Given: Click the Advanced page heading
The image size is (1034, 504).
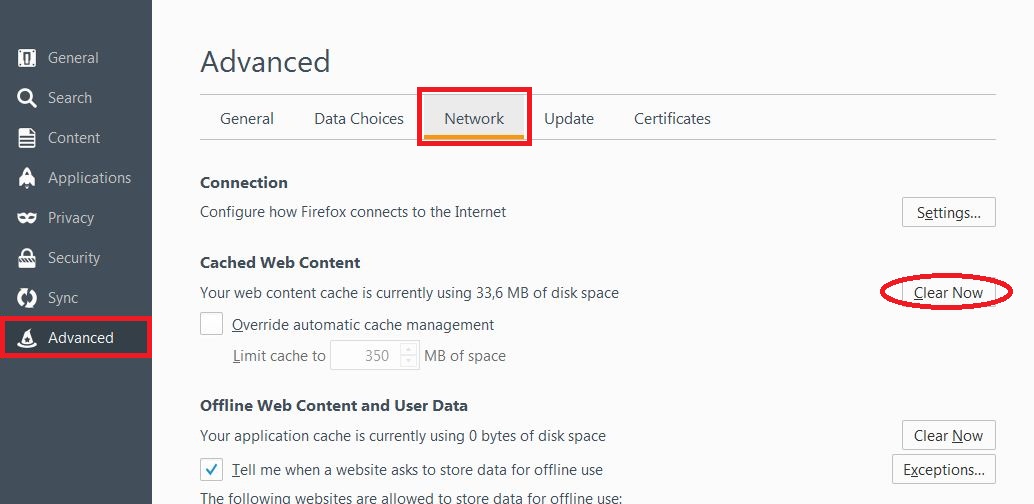Looking at the screenshot, I should 265,61.
